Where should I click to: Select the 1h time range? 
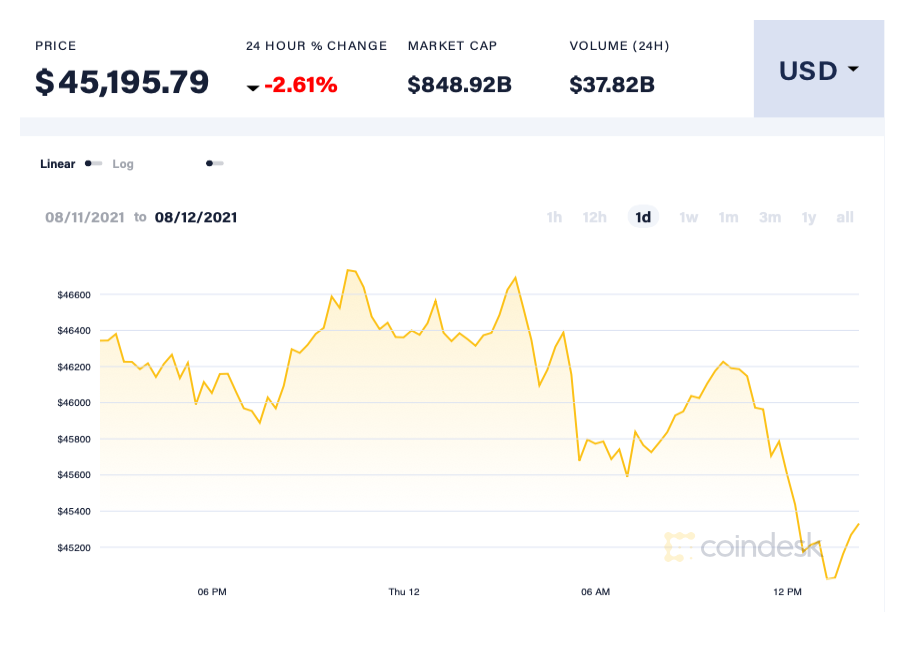(554, 217)
